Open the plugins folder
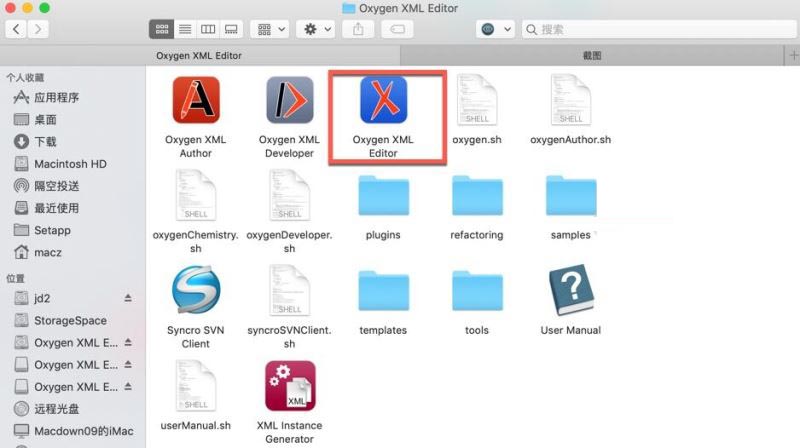This screenshot has height=448, width=800. (x=384, y=195)
